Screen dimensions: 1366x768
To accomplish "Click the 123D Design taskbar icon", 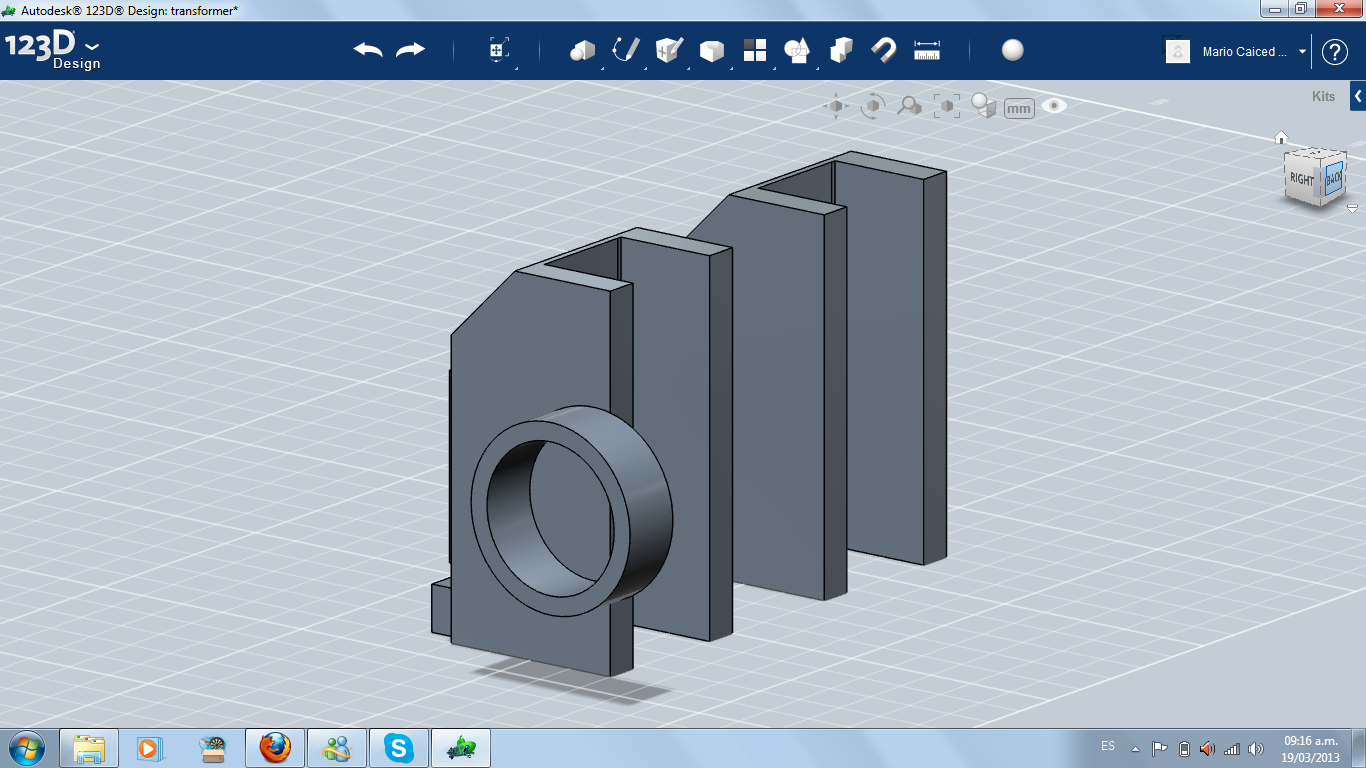I will (x=461, y=748).
